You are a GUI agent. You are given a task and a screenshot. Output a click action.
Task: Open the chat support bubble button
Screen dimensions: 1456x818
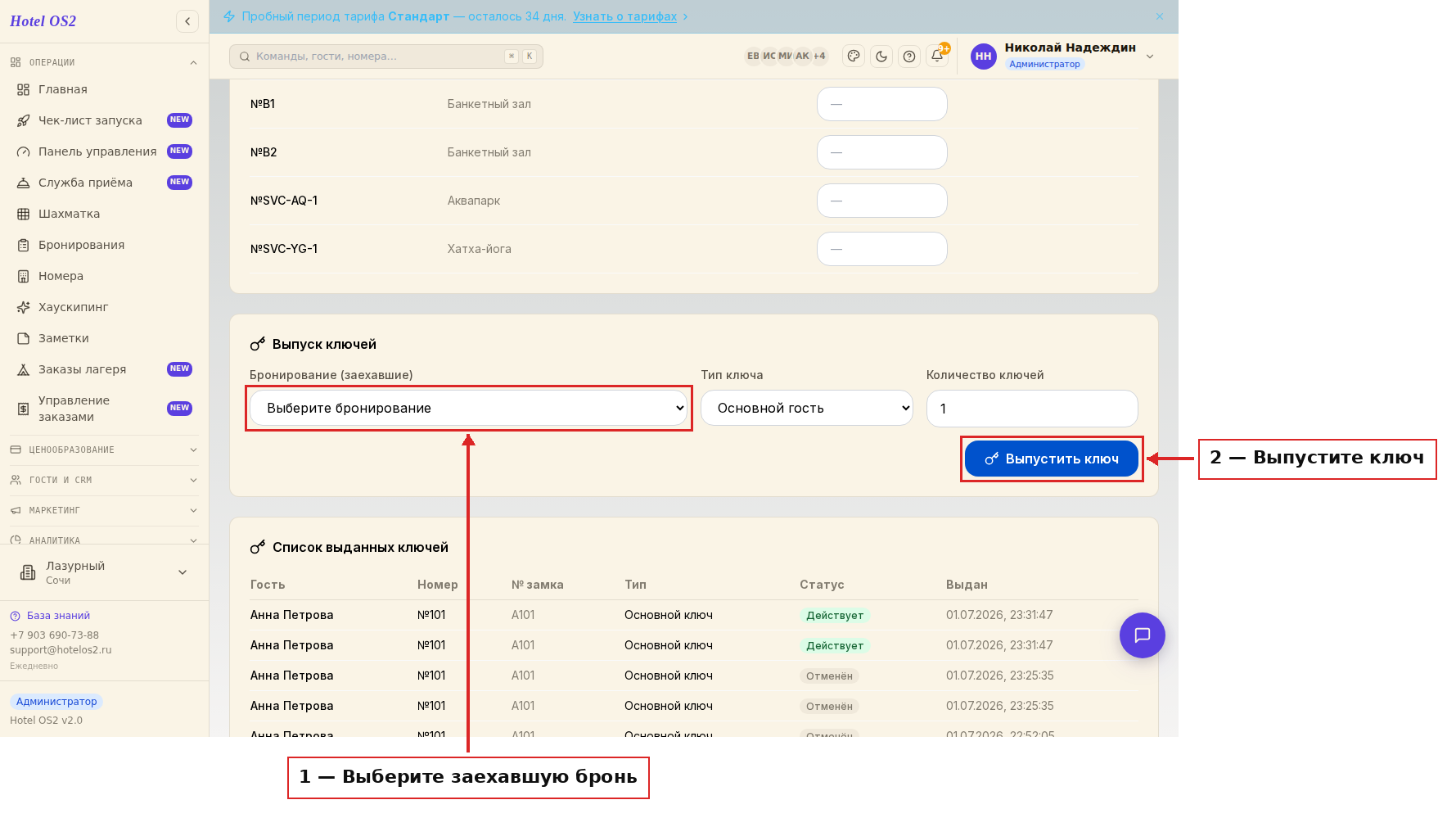[1142, 635]
